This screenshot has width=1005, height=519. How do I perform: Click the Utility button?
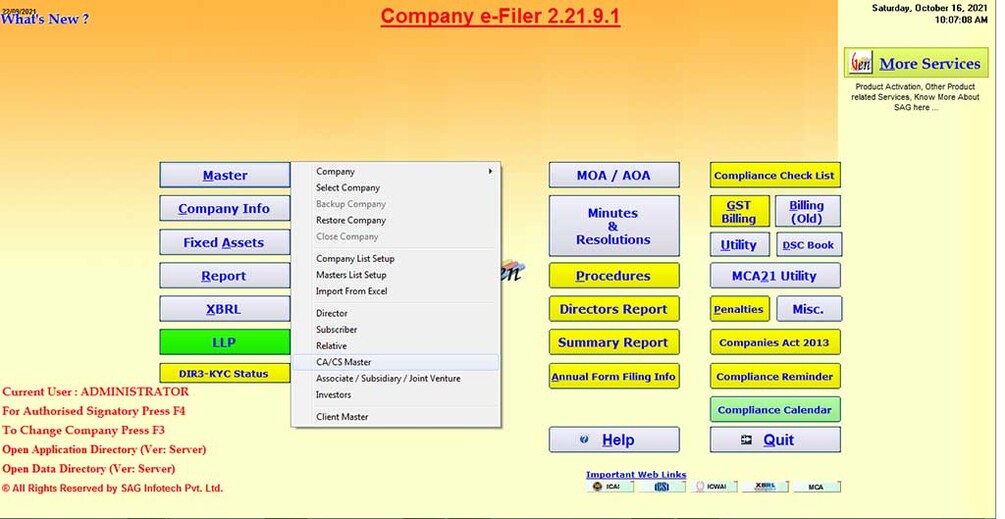(x=739, y=244)
